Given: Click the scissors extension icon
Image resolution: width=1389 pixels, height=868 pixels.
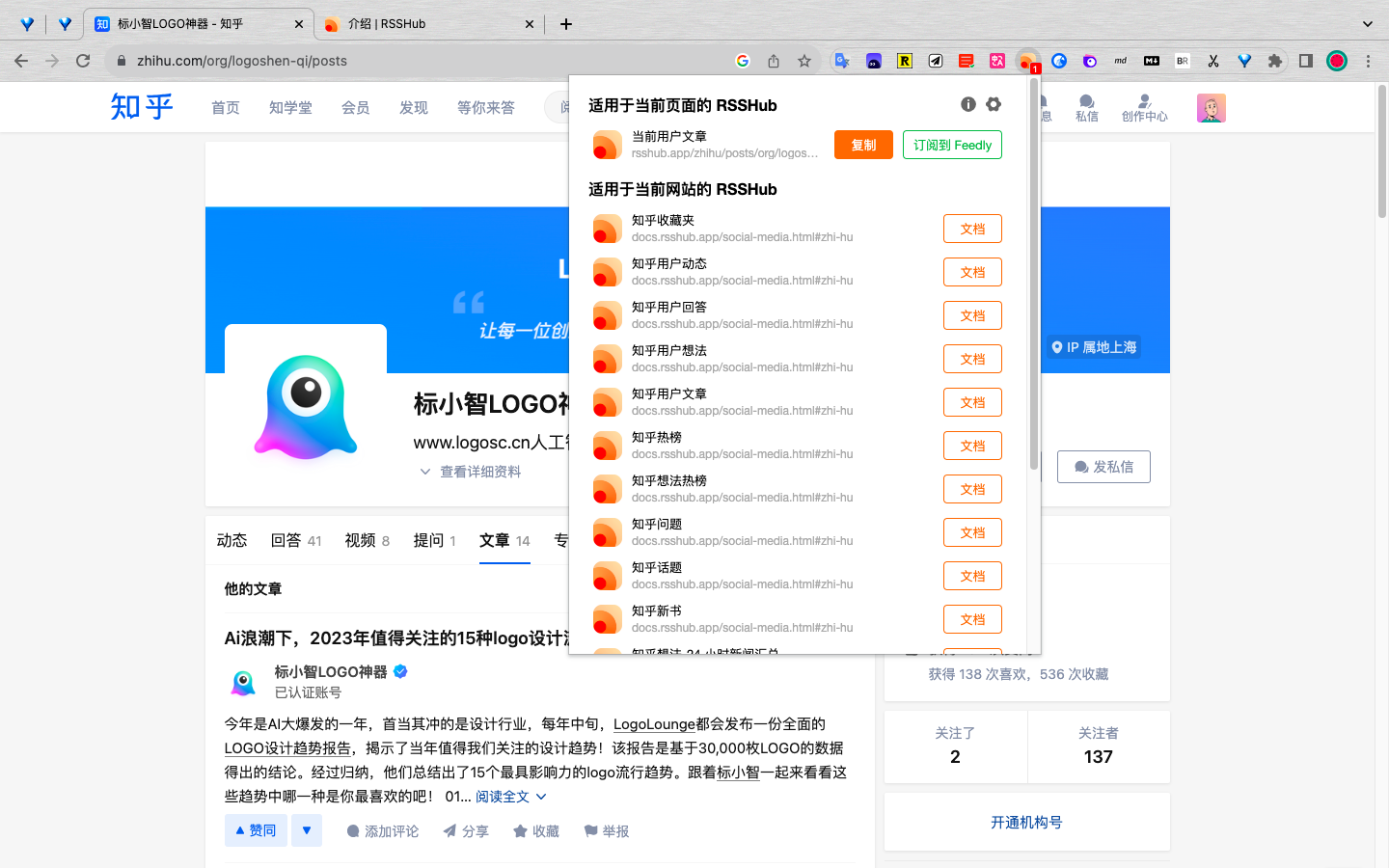Looking at the screenshot, I should (x=1213, y=61).
